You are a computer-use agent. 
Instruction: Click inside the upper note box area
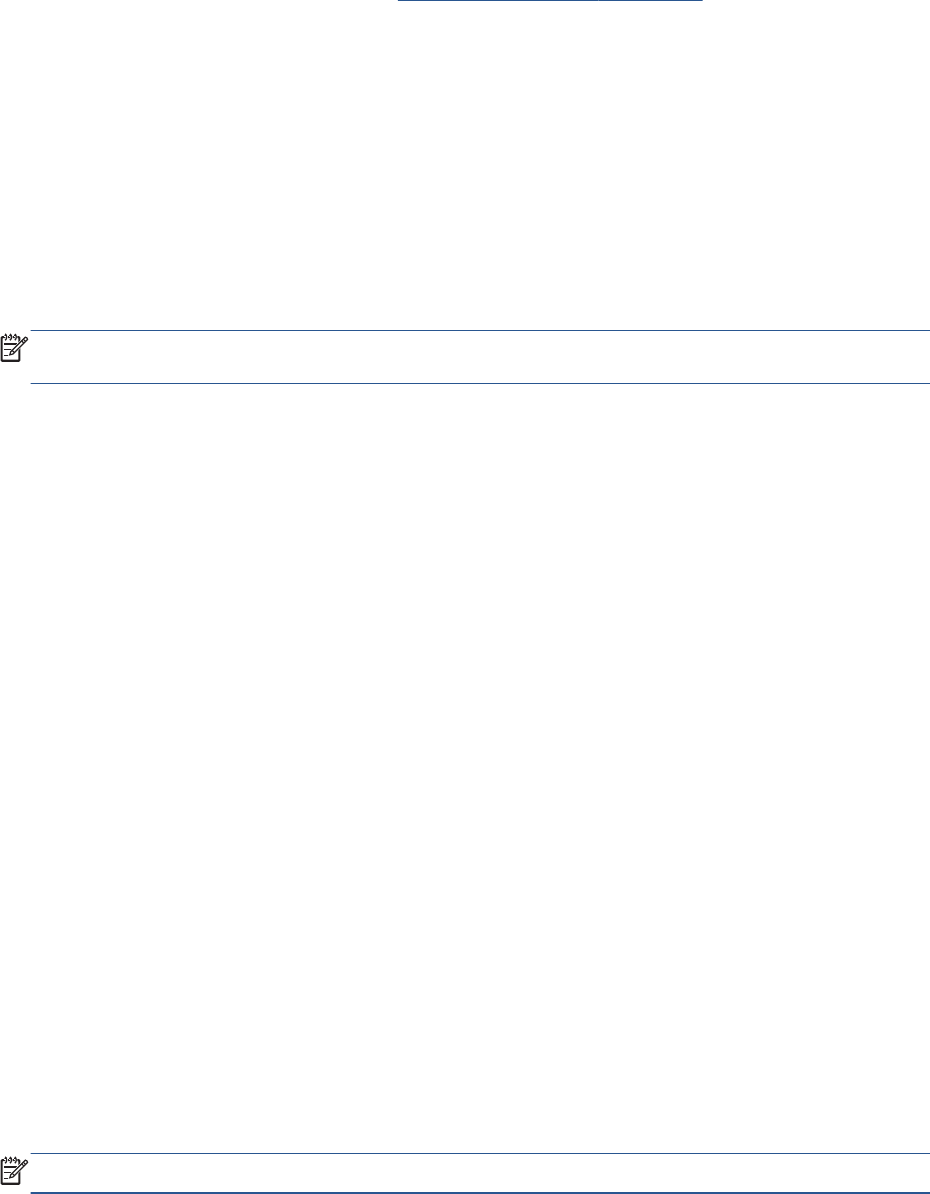[x=480, y=357]
